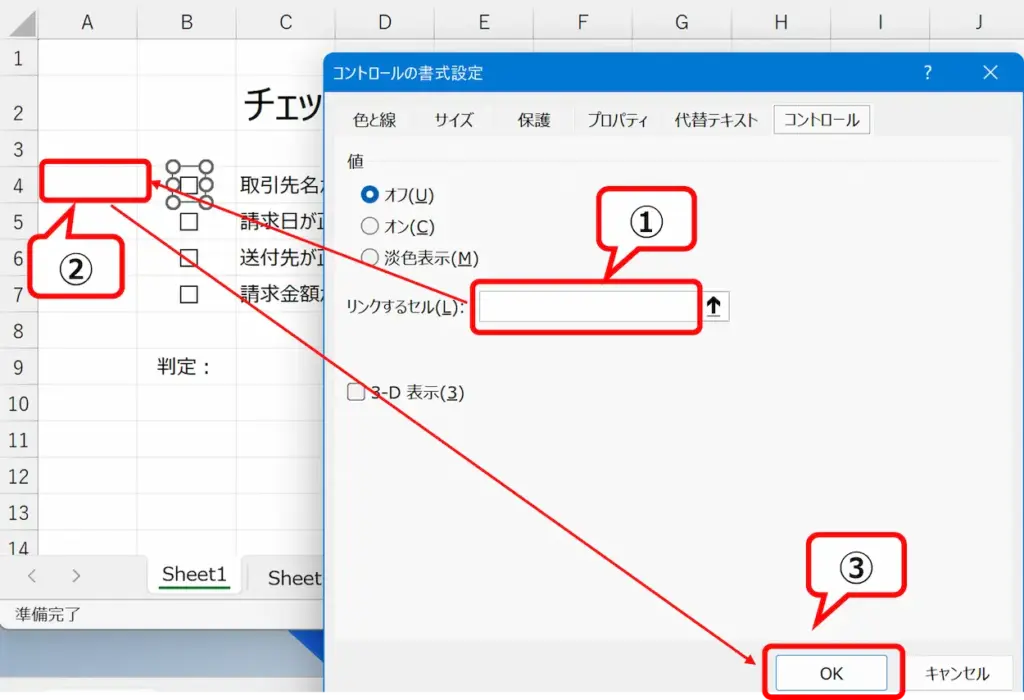Check the checkbox beside 請求日
Viewport: 1024px width, 700px height.
[187, 221]
